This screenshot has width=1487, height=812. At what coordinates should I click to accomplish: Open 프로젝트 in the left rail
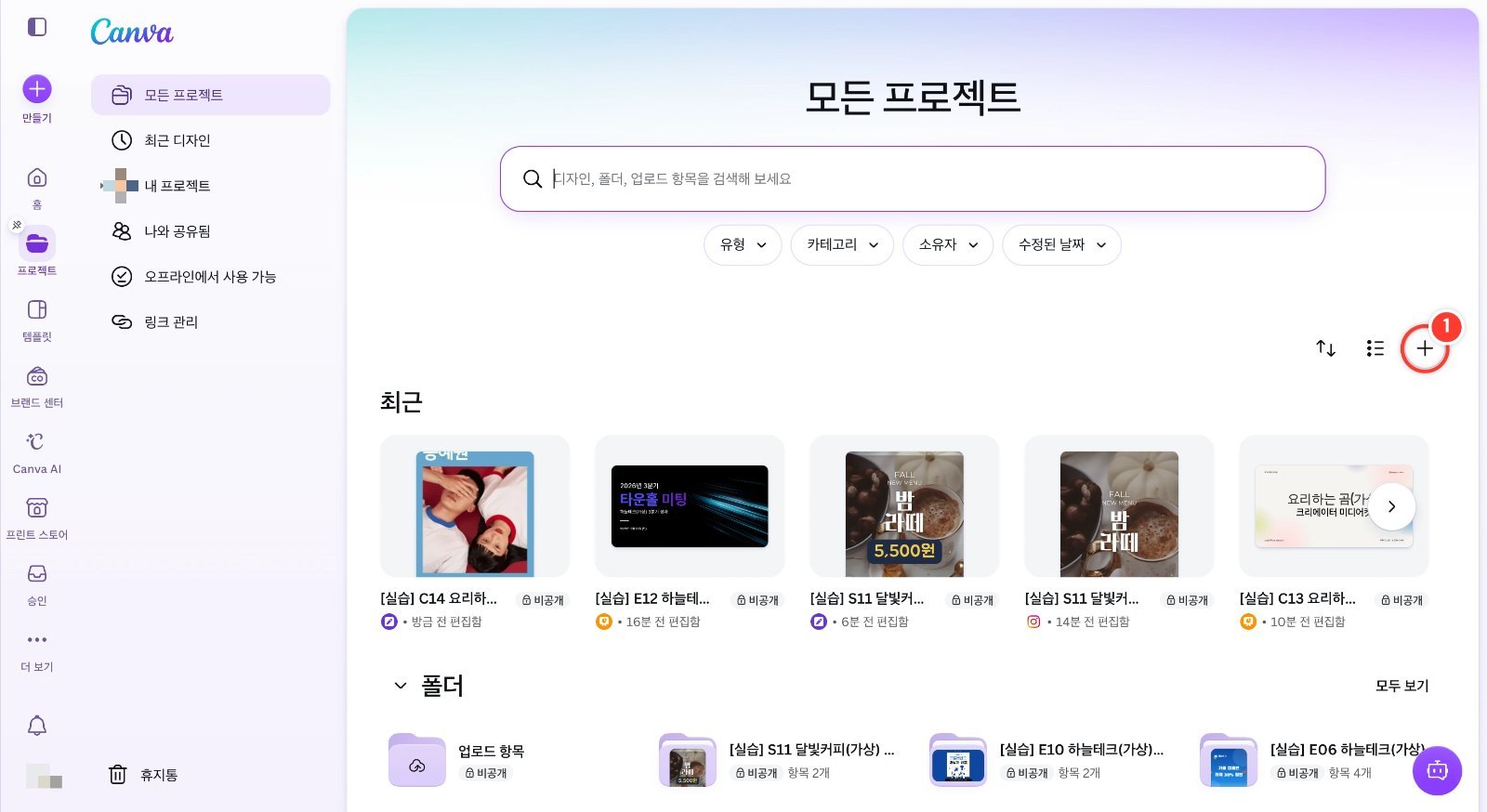37,253
